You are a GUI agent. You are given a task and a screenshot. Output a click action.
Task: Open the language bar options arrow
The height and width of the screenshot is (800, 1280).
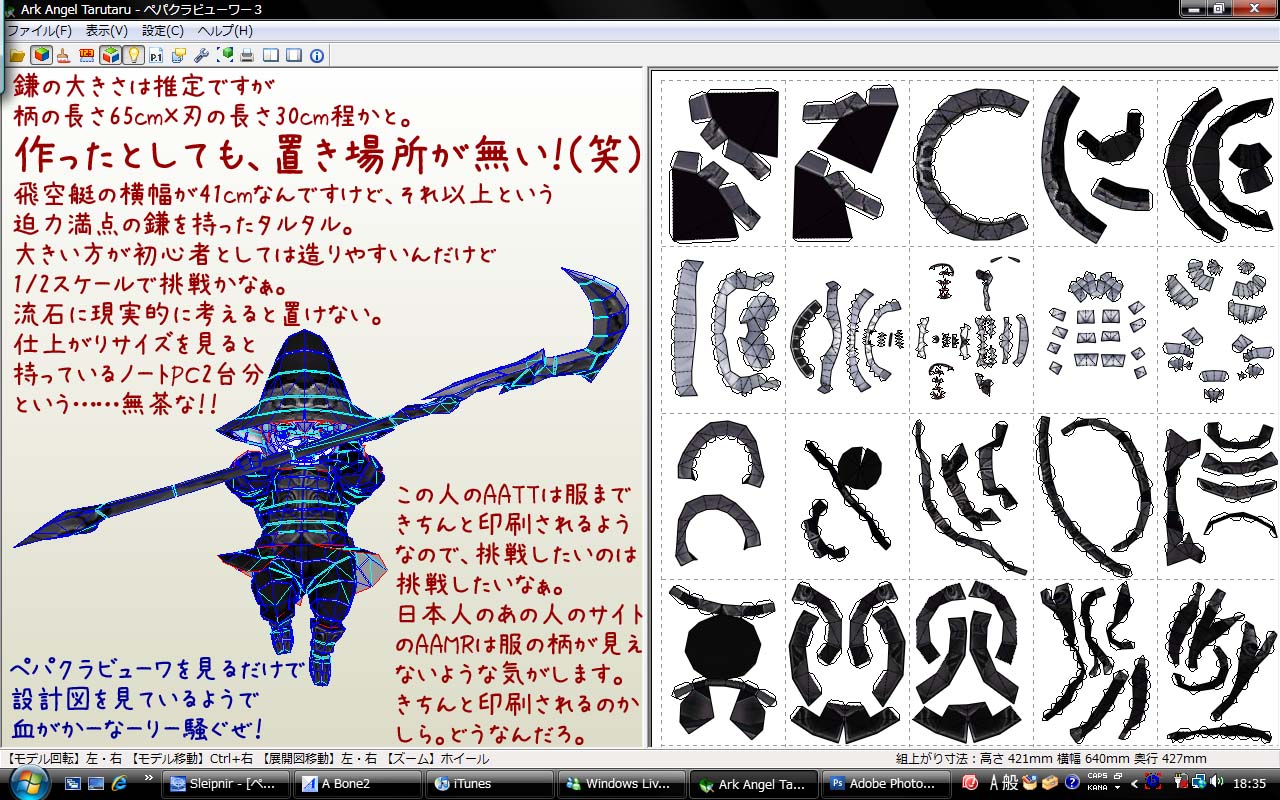pyautogui.click(x=1116, y=788)
